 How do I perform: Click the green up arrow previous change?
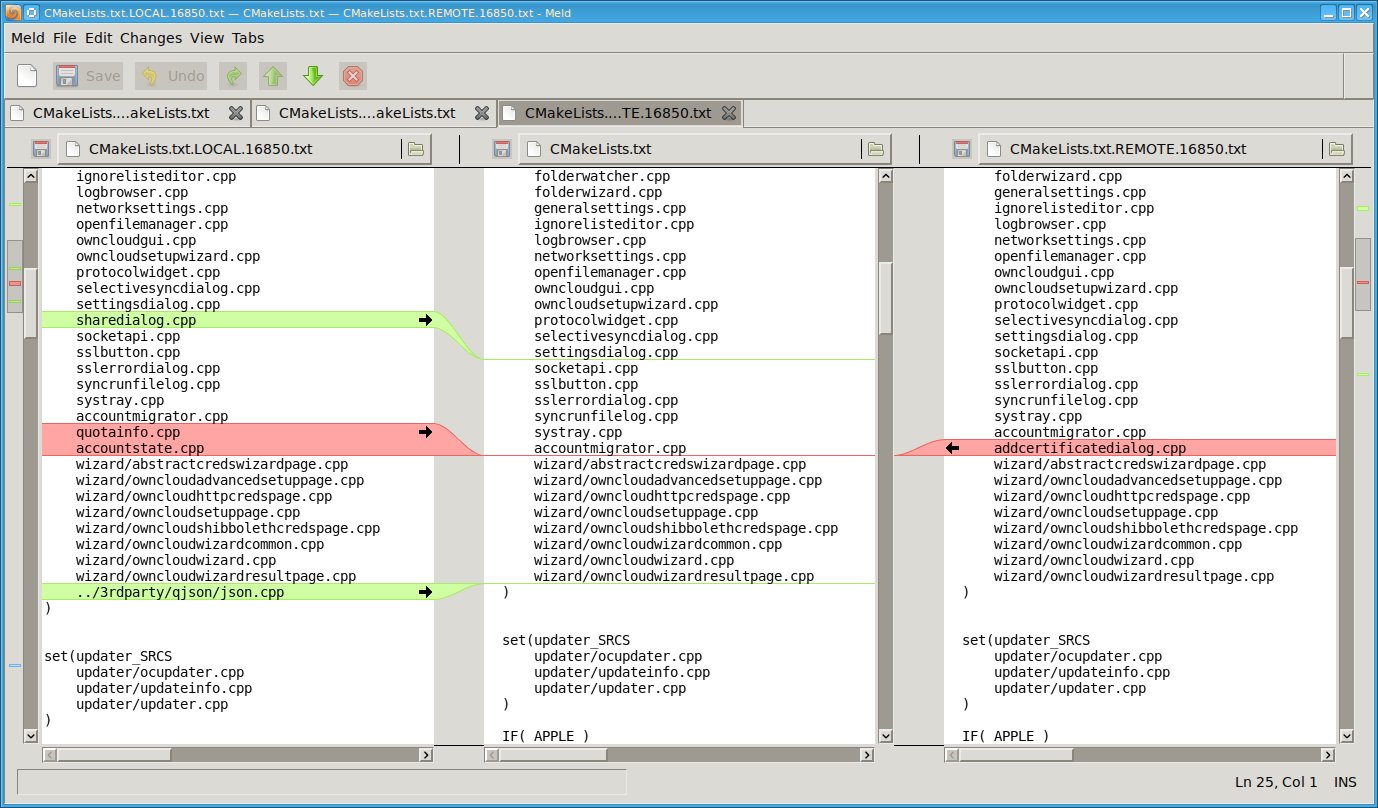[x=272, y=76]
